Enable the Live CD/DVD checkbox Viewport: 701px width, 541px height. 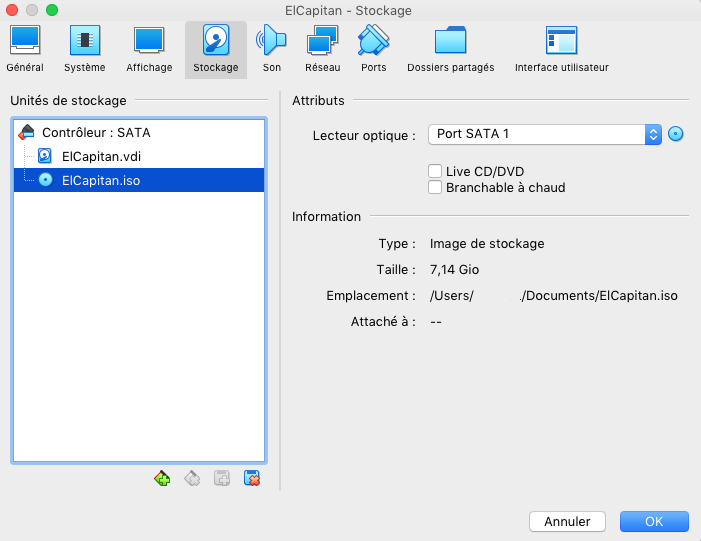coord(435,171)
